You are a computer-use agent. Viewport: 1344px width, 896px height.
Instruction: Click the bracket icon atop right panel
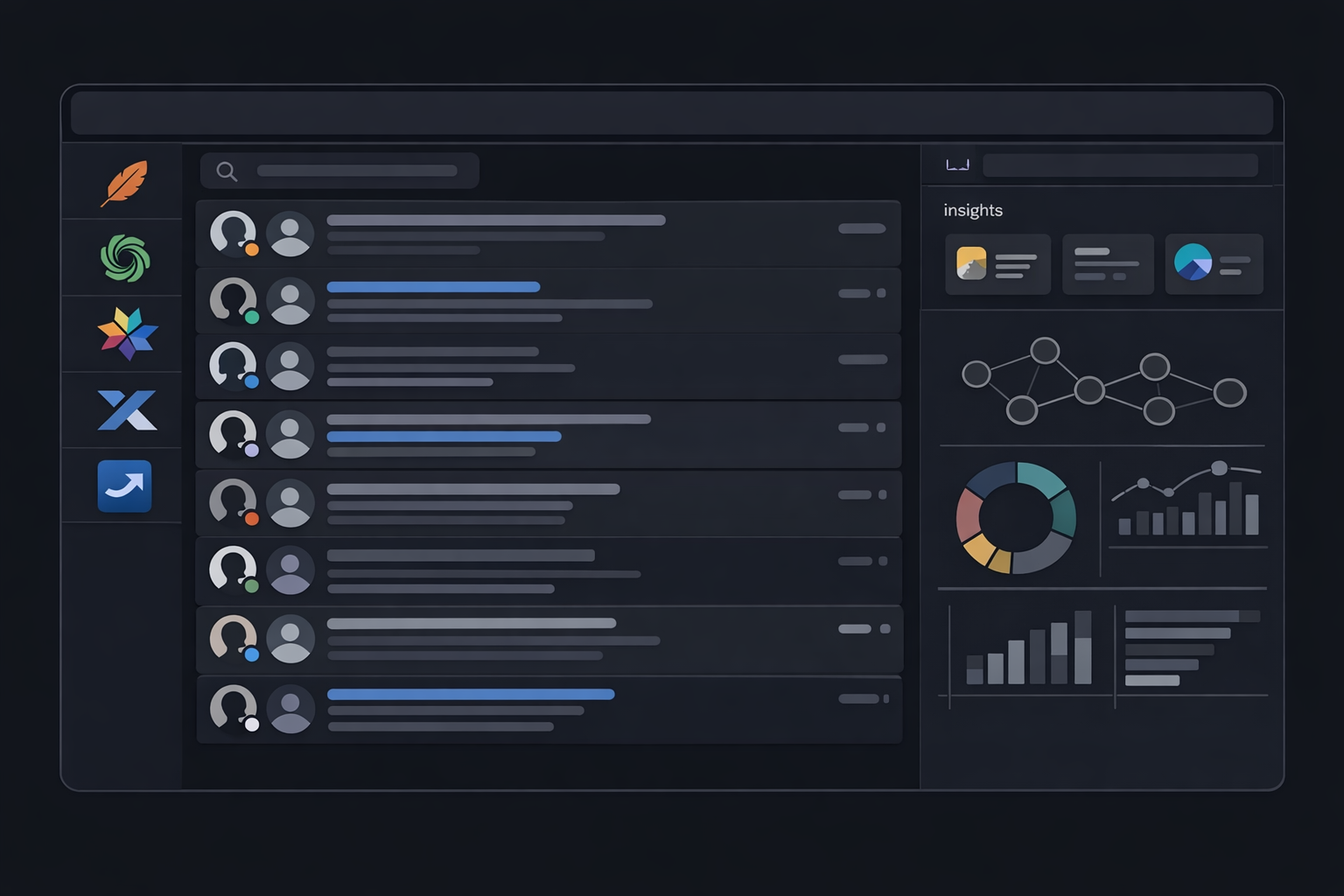coord(957,164)
